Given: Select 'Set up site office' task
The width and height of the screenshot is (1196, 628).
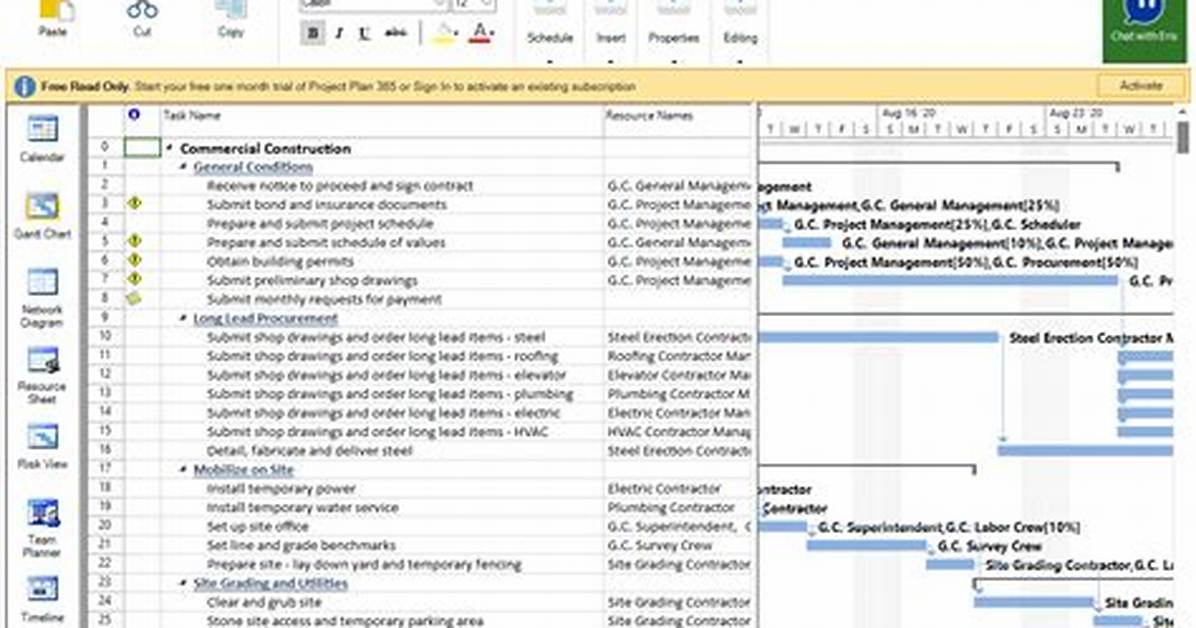Looking at the screenshot, I should [258, 527].
